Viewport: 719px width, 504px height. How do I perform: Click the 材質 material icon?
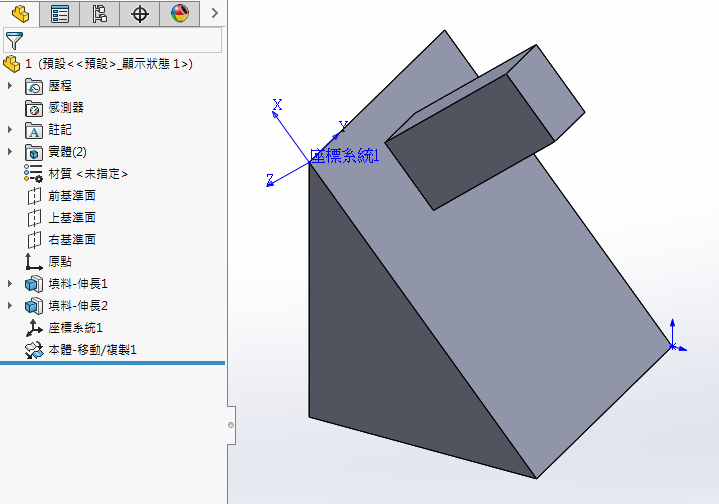33,174
